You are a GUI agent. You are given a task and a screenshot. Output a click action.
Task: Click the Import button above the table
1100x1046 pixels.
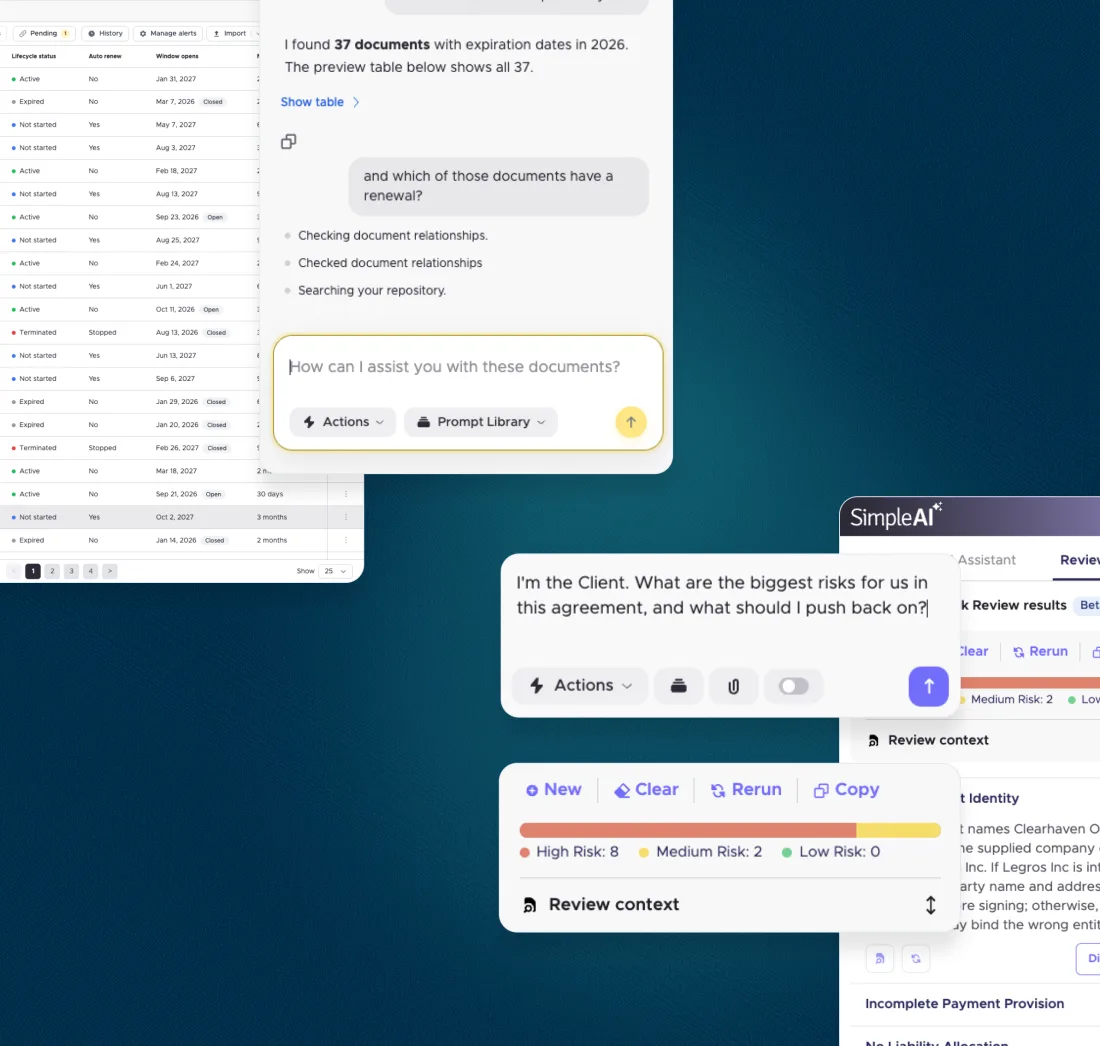[230, 33]
